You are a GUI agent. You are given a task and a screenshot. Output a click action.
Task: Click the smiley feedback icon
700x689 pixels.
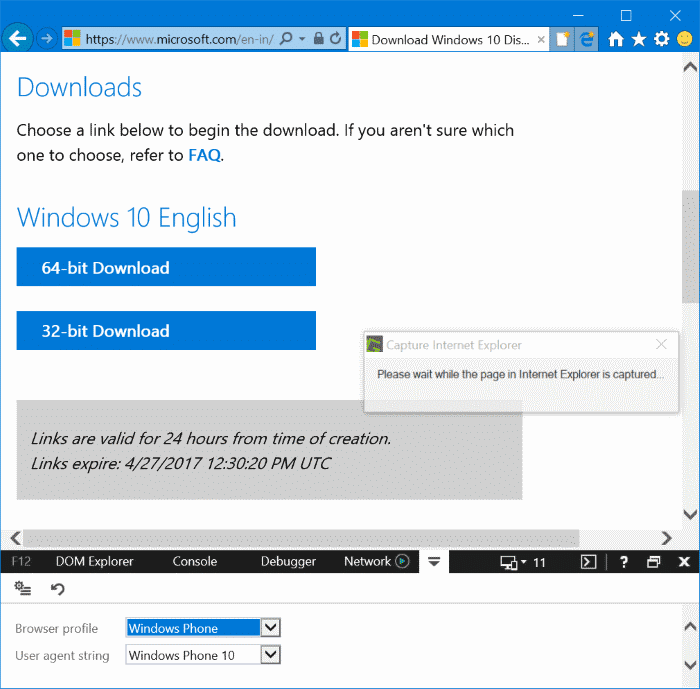(x=684, y=39)
